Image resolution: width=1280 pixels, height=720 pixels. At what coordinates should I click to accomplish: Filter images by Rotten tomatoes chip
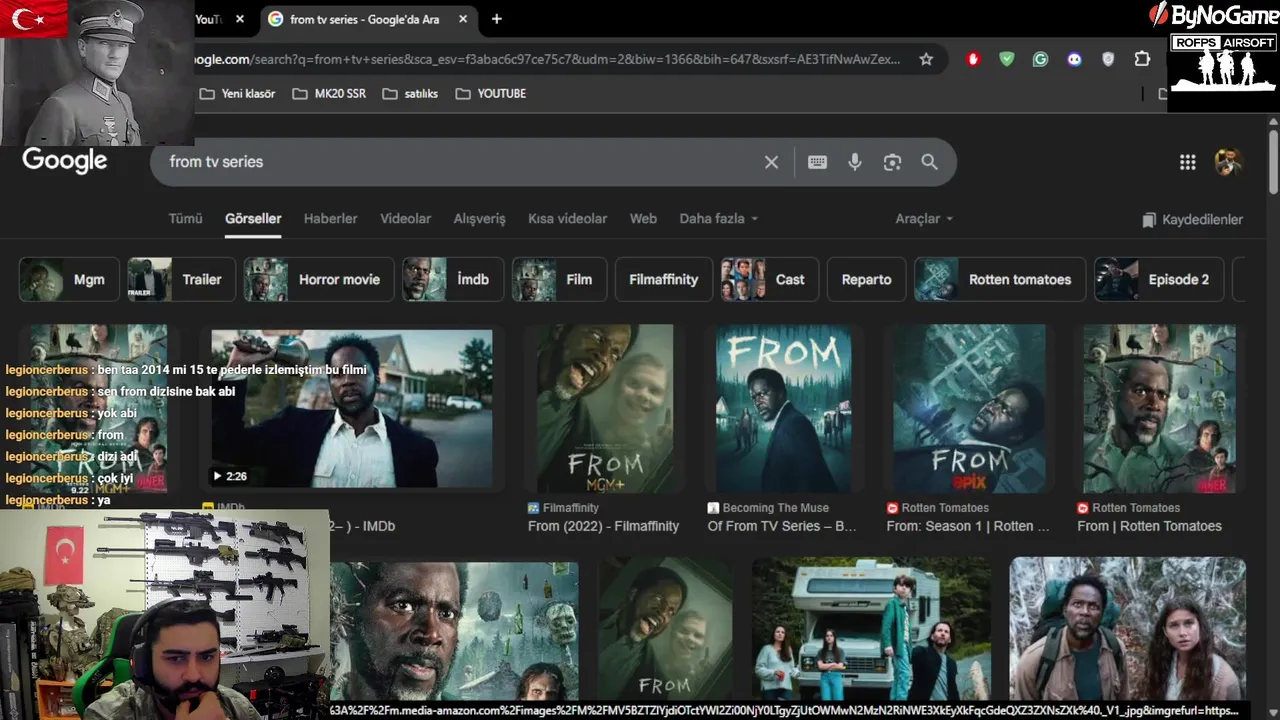tap(1000, 279)
